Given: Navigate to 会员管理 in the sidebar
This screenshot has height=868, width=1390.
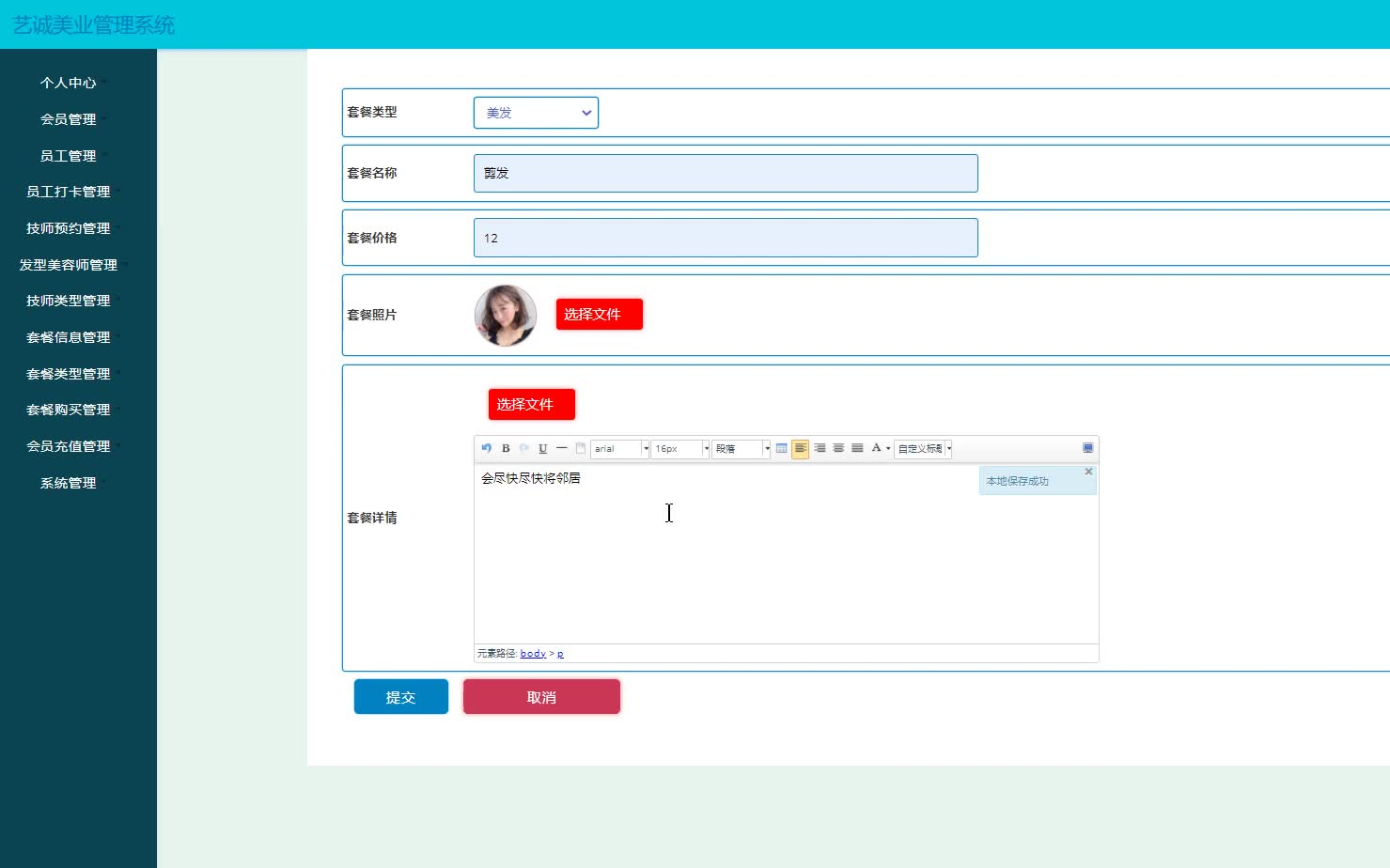Looking at the screenshot, I should tap(67, 119).
